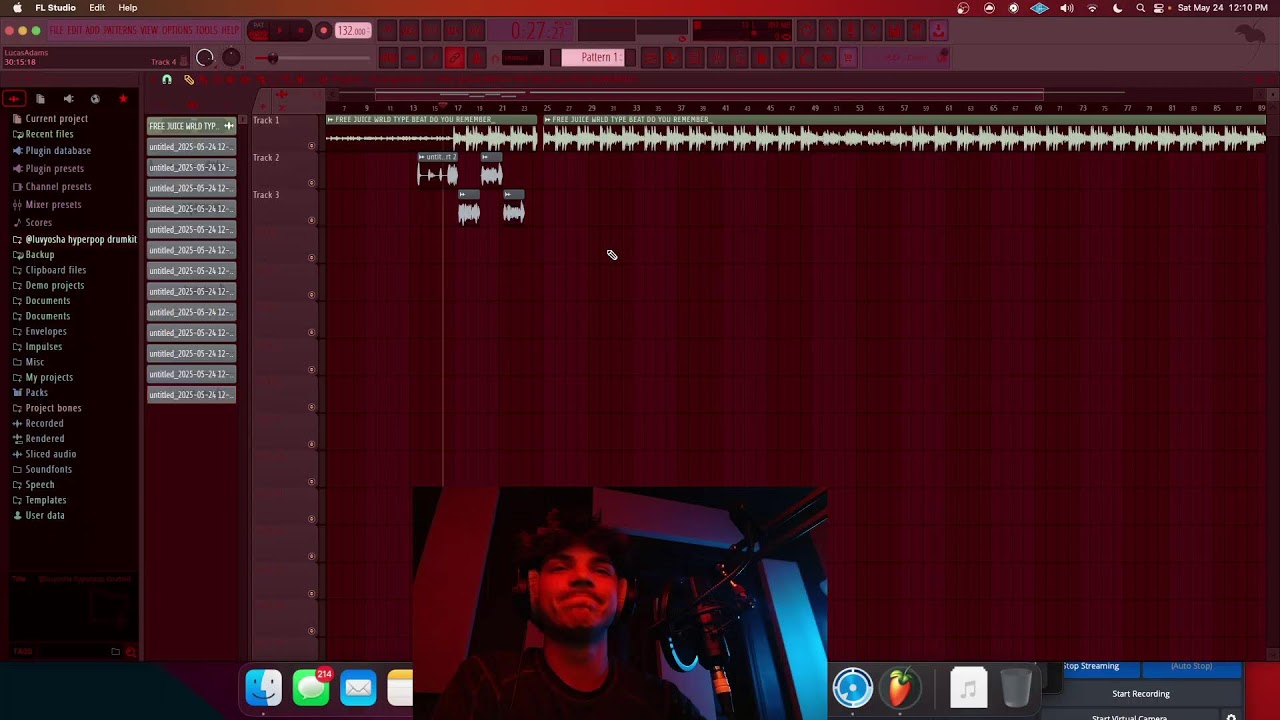Open the macOS Edit menu
Image resolution: width=1280 pixels, height=720 pixels.
pyautogui.click(x=97, y=8)
